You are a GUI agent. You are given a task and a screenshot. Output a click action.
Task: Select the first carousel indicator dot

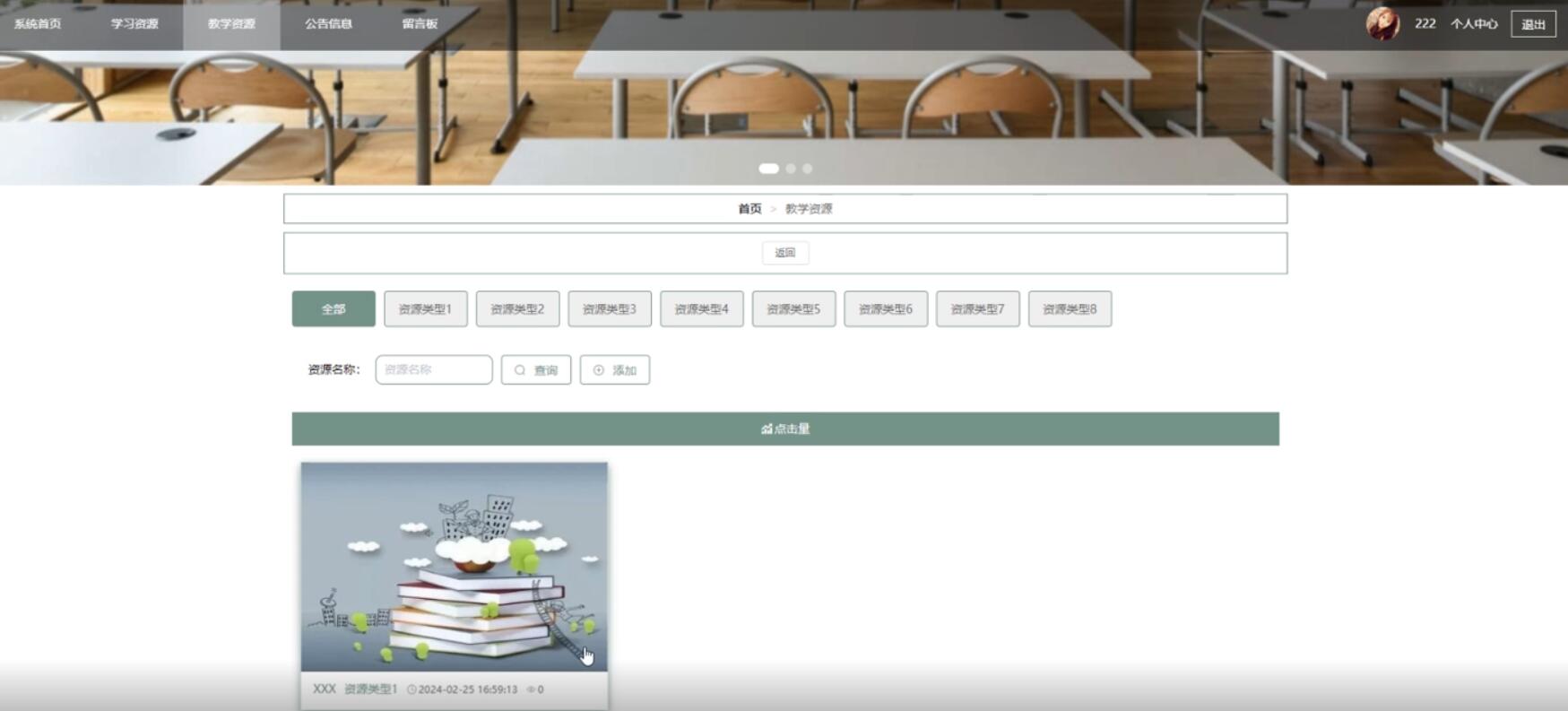click(768, 169)
